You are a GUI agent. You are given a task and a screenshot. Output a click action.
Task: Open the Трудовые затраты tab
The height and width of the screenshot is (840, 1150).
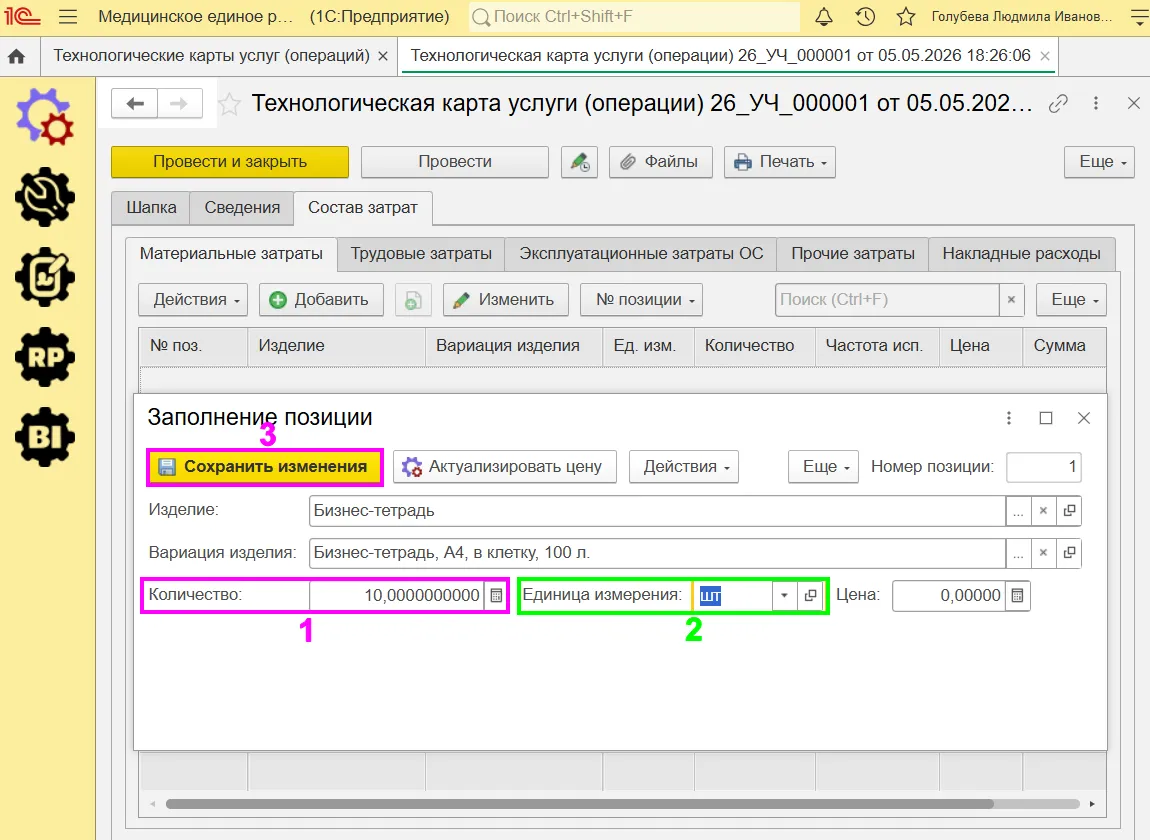(x=421, y=254)
